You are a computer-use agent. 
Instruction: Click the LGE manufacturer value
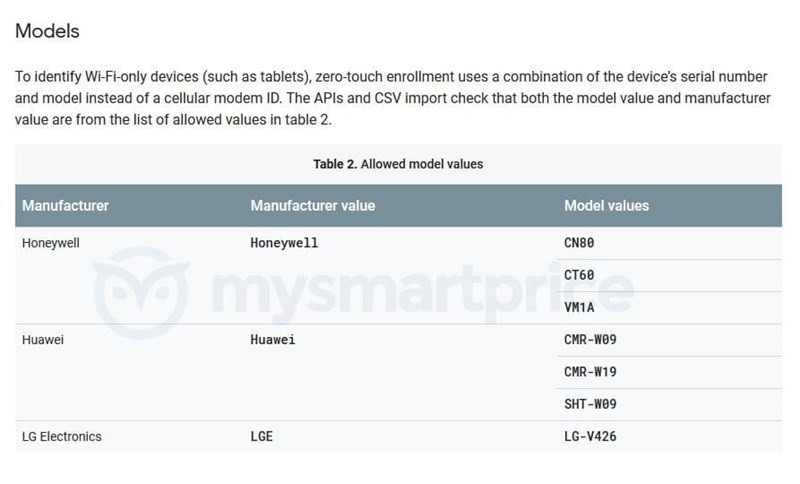pos(261,437)
